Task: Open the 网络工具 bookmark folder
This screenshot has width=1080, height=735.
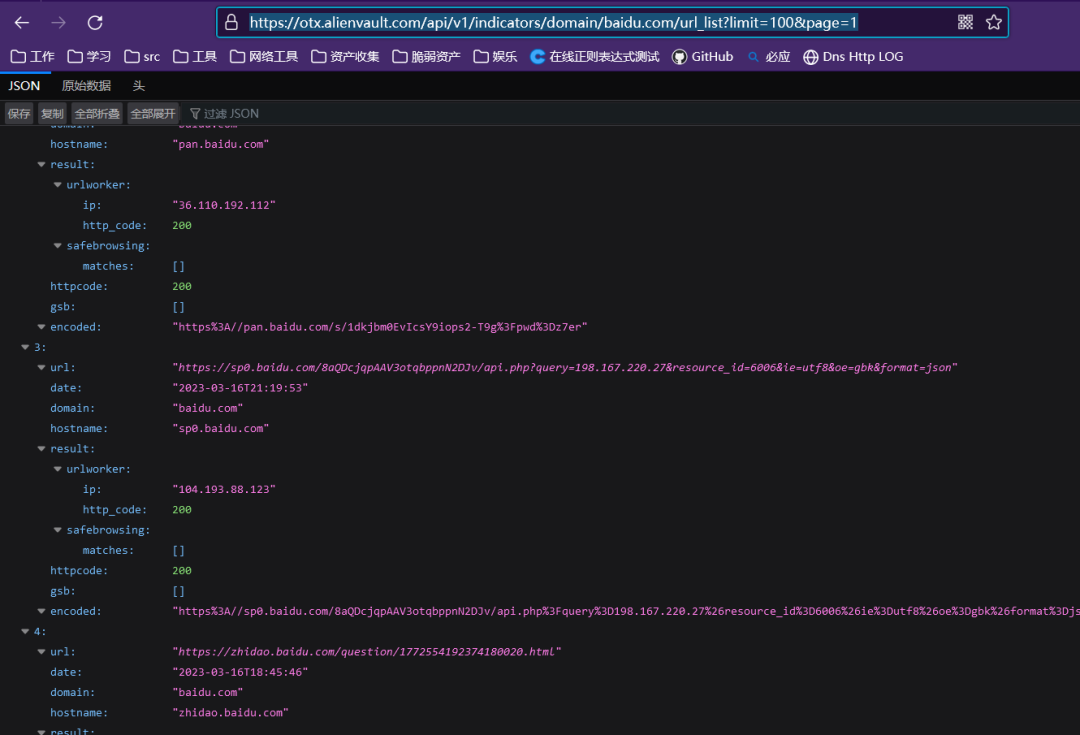Action: [264, 56]
